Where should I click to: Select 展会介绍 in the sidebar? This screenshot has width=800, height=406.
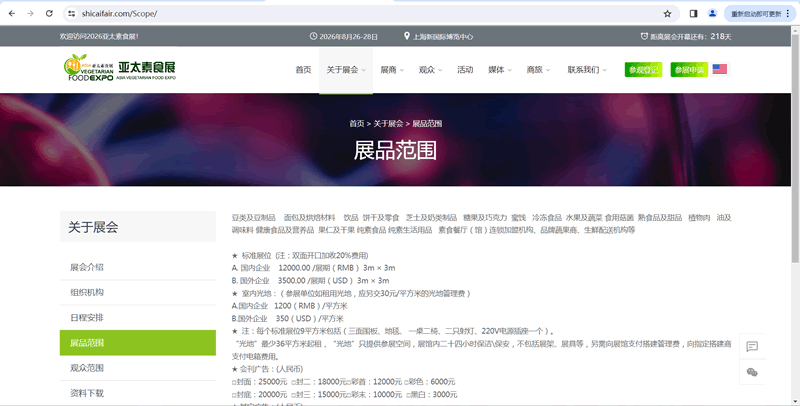click(x=87, y=267)
